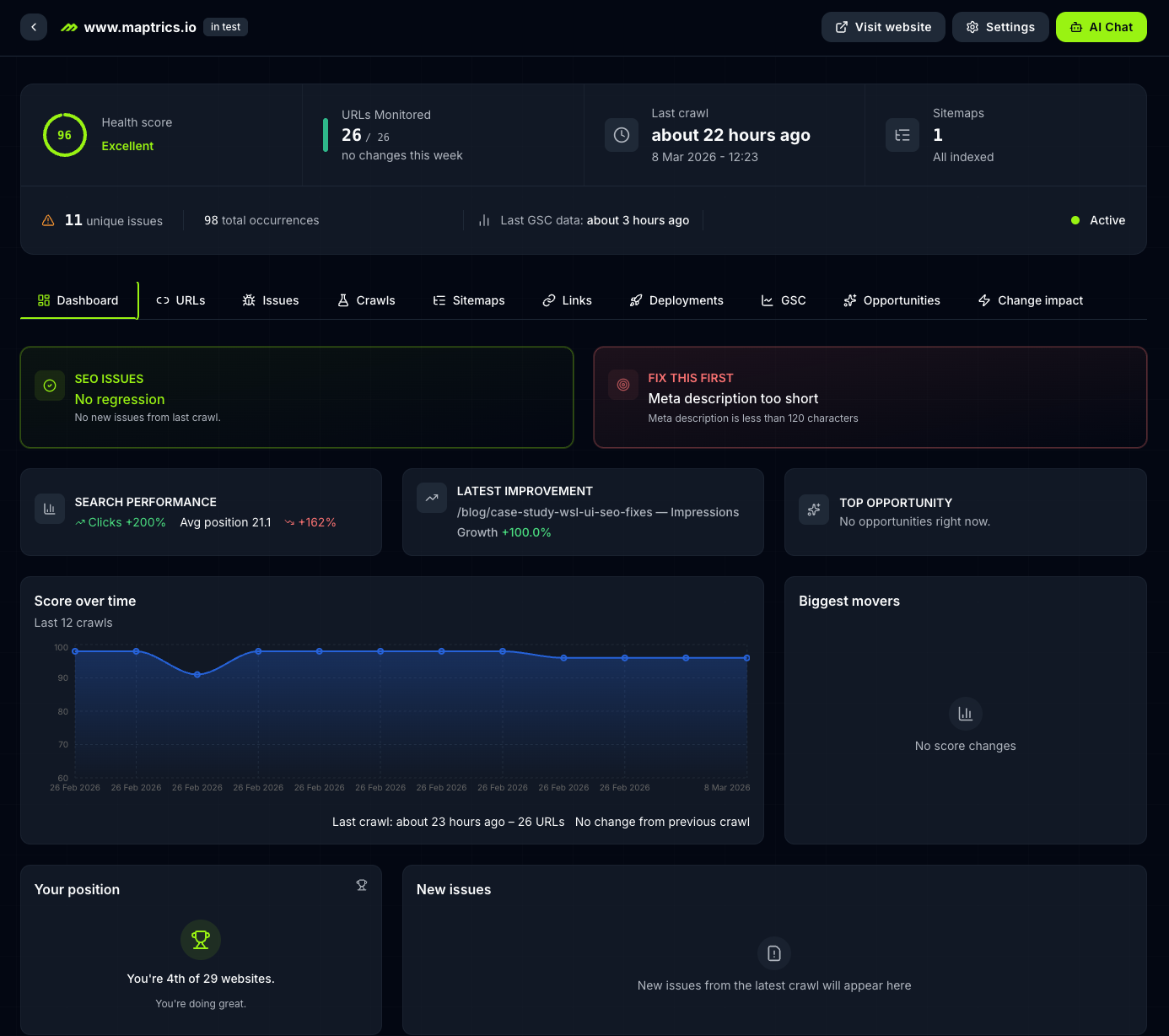Go to the Crawls tab
This screenshot has width=1169, height=1036.
click(x=366, y=300)
